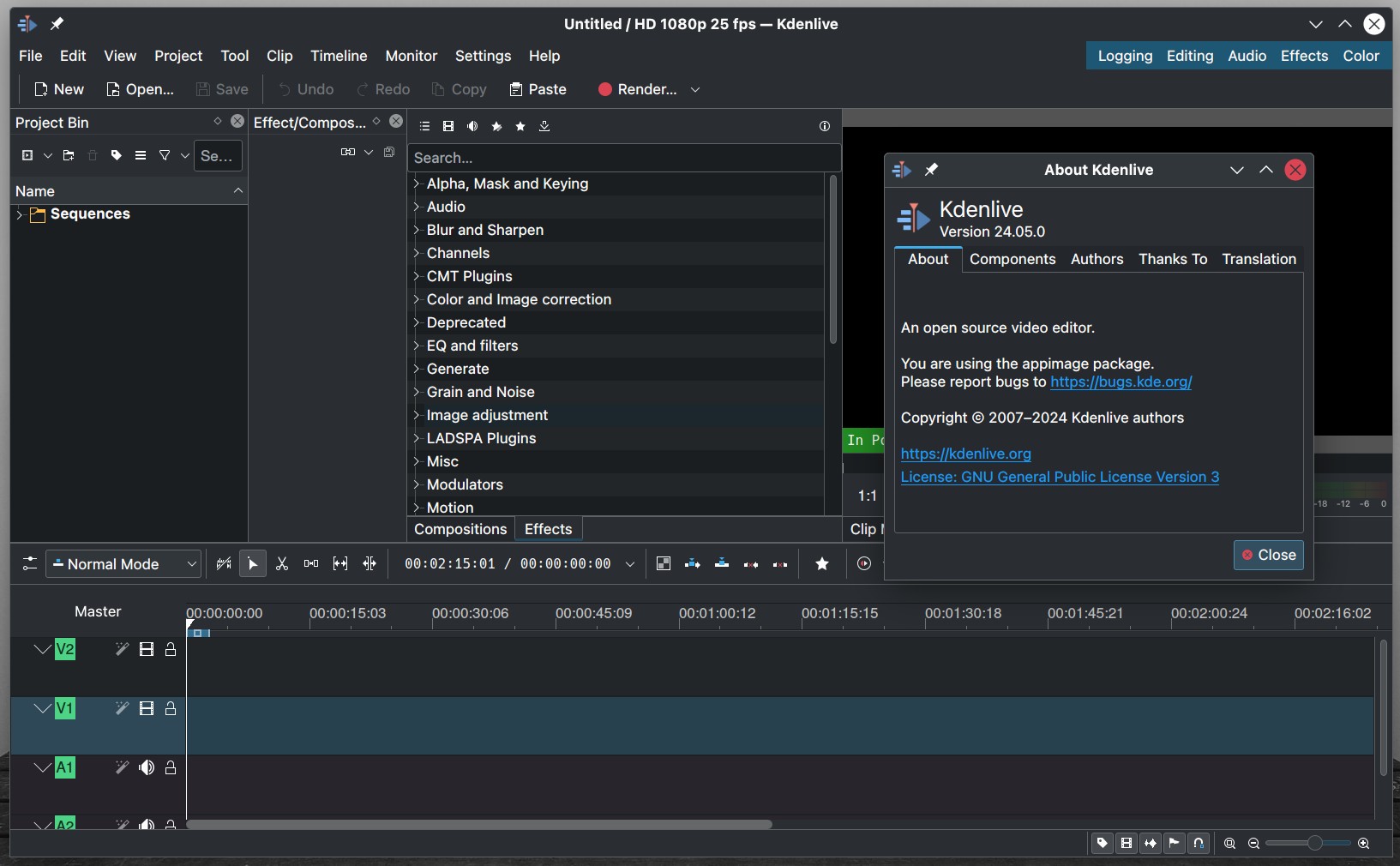This screenshot has height=866, width=1400.
Task: Click timeline zoom out magnifier
Action: point(1253,844)
